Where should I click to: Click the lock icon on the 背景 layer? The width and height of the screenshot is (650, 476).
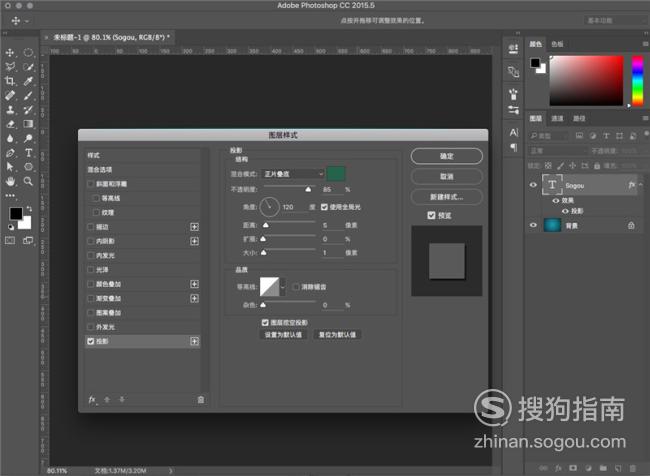click(x=631, y=226)
